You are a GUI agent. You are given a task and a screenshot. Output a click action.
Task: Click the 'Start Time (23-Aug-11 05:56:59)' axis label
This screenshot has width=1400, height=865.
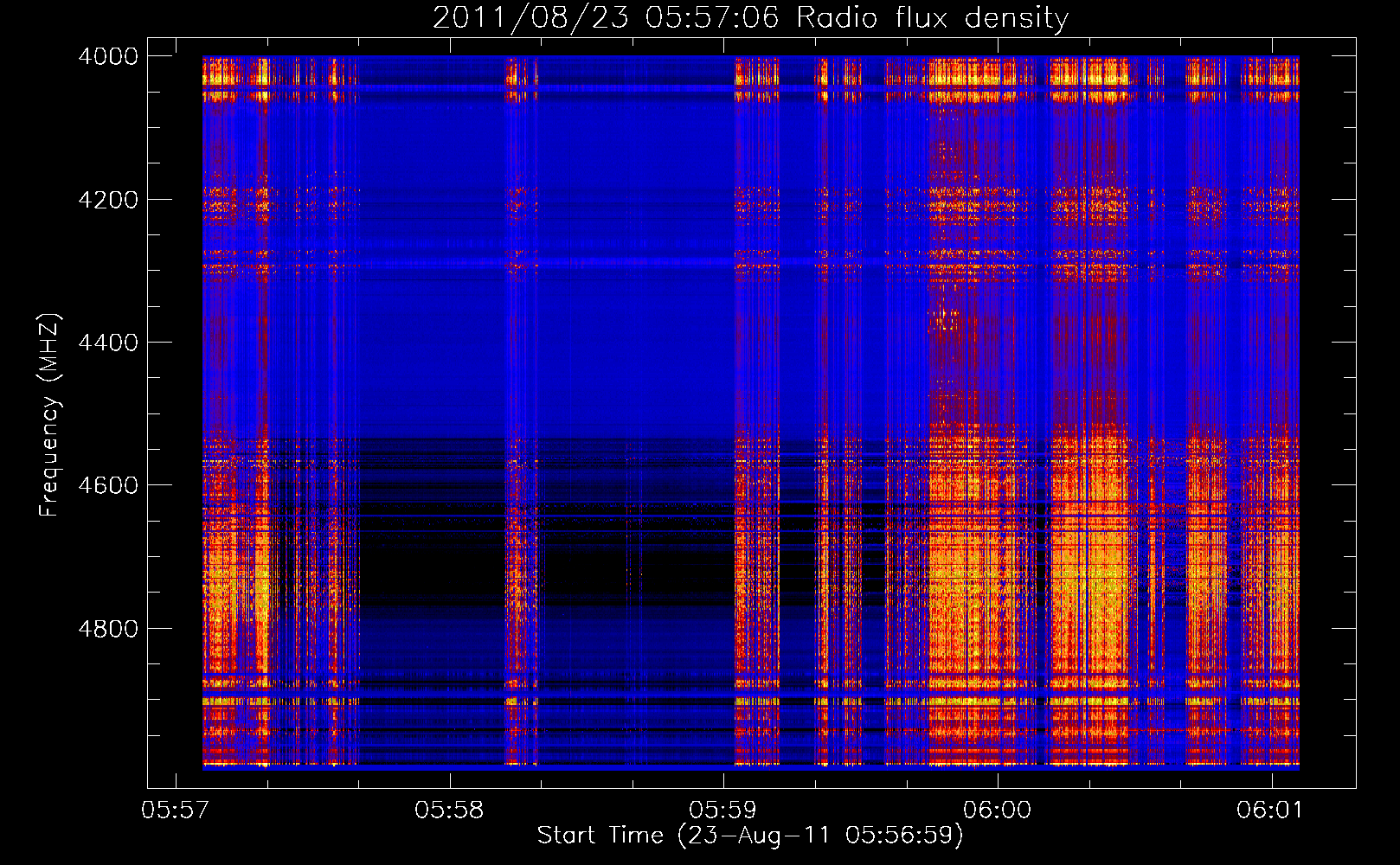tap(750, 836)
